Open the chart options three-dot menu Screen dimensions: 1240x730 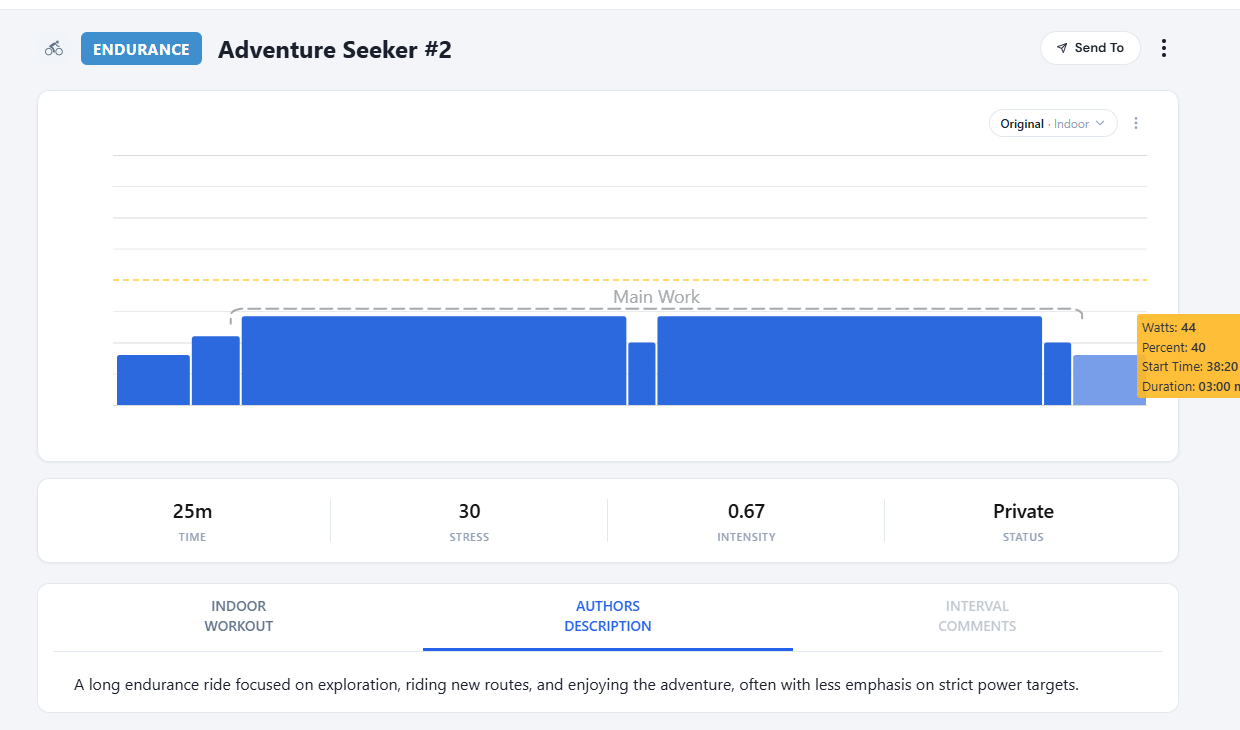click(1136, 123)
